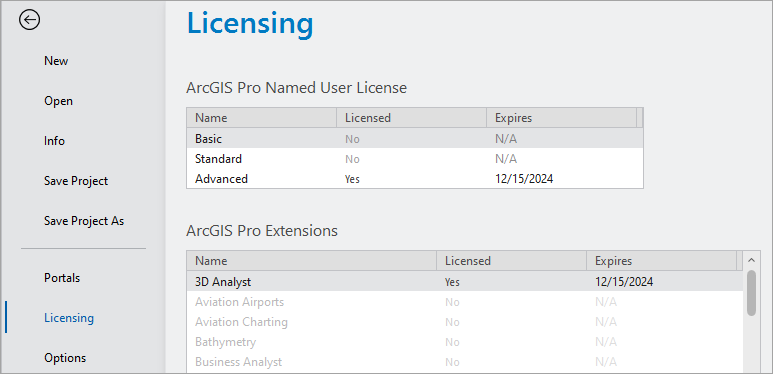The width and height of the screenshot is (773, 374).
Task: Click Name header in Extensions table
Action: [x=312, y=261]
